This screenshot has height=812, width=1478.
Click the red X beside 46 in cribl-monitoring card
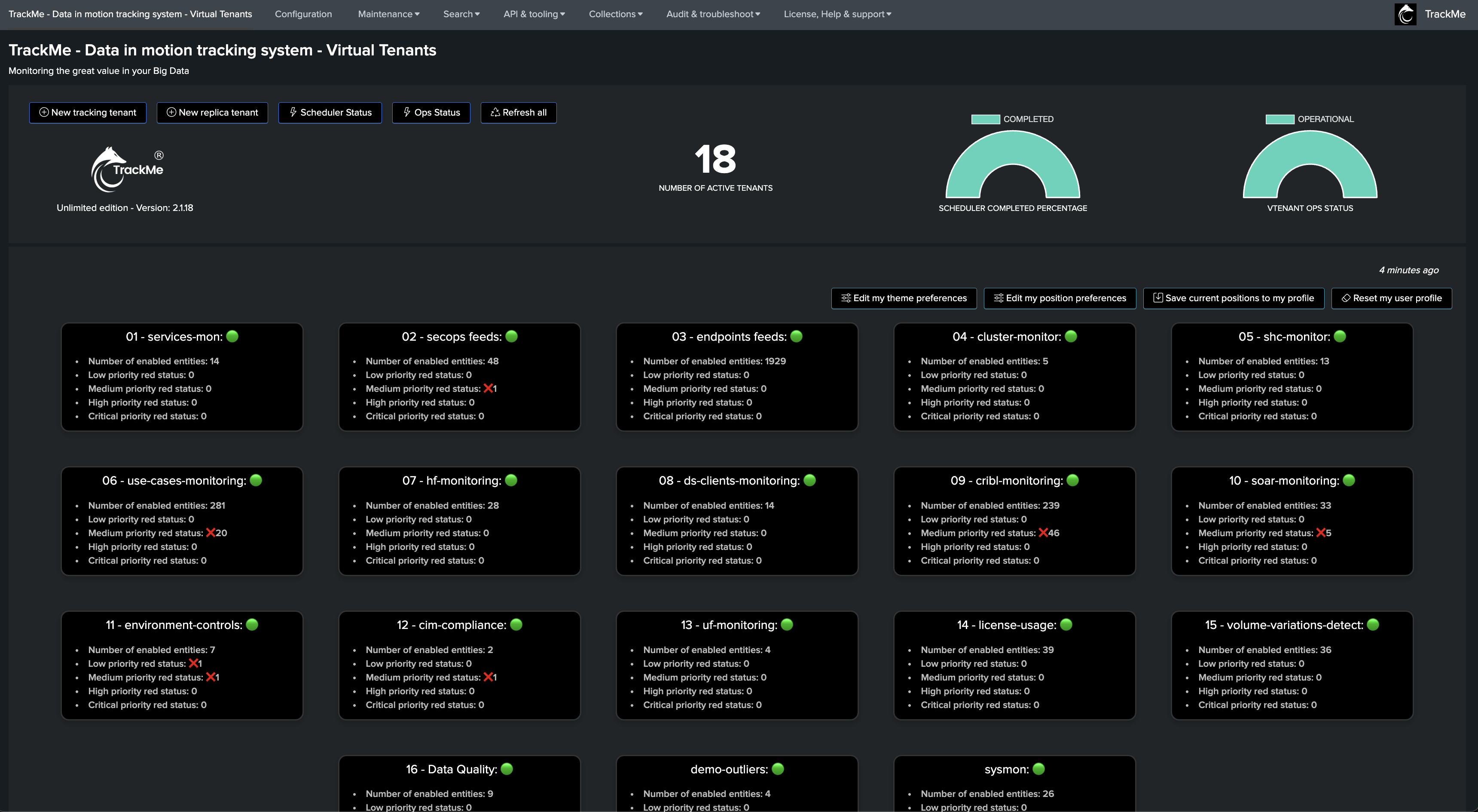[1043, 533]
